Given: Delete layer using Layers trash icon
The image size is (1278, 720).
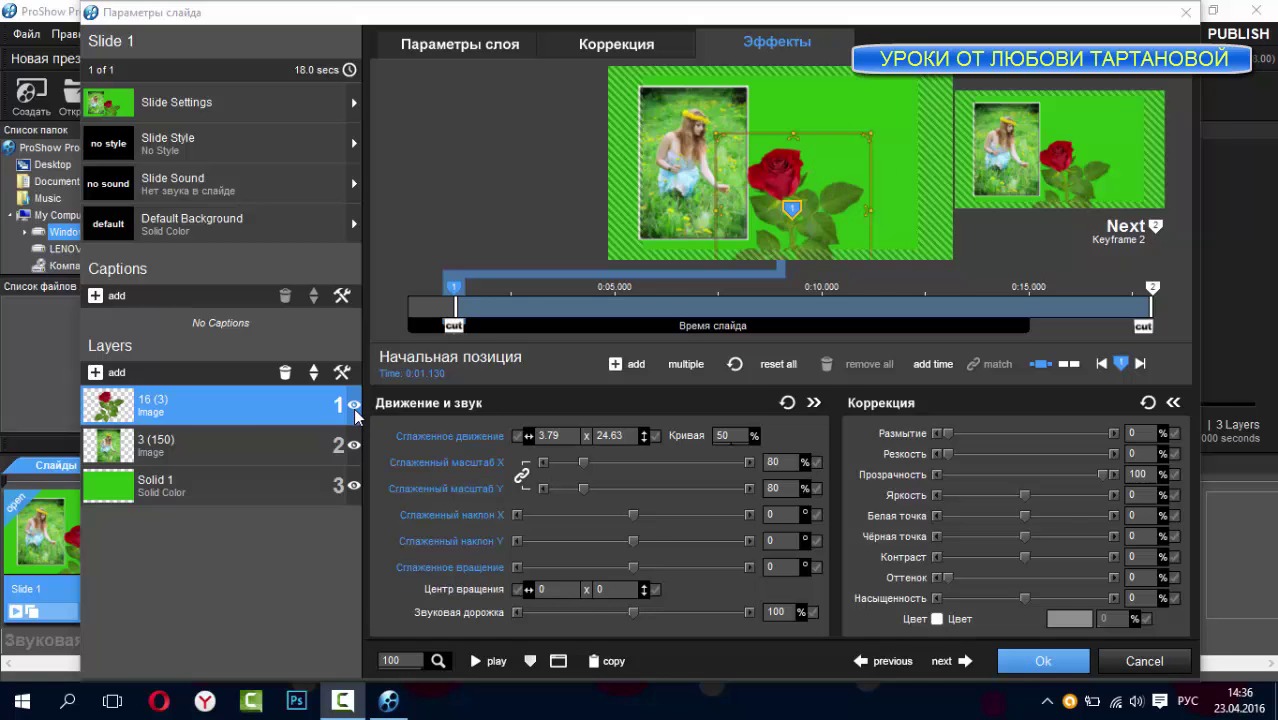Looking at the screenshot, I should click(285, 373).
